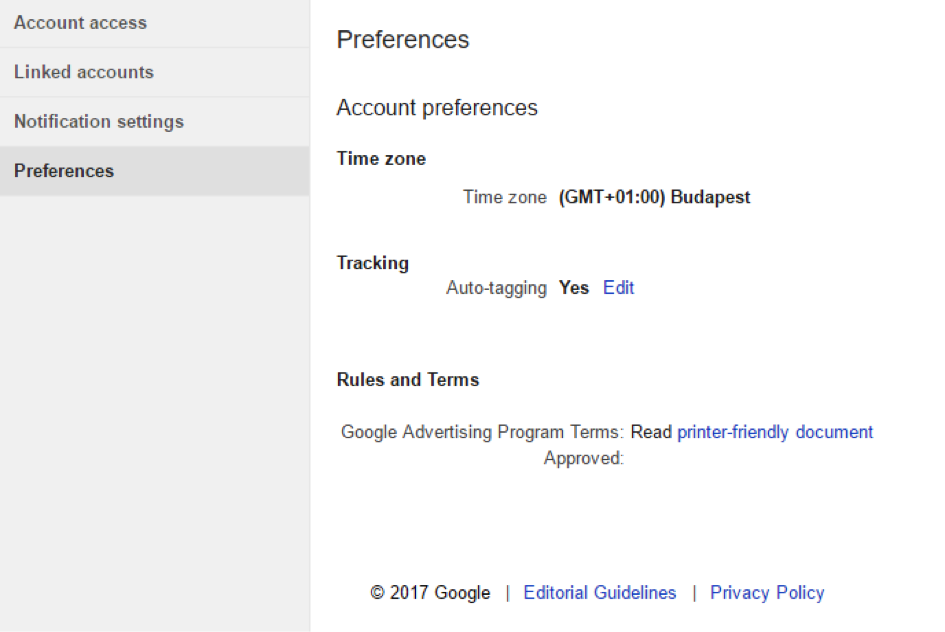
Task: Open the printer-friendly document link
Action: pos(775,432)
